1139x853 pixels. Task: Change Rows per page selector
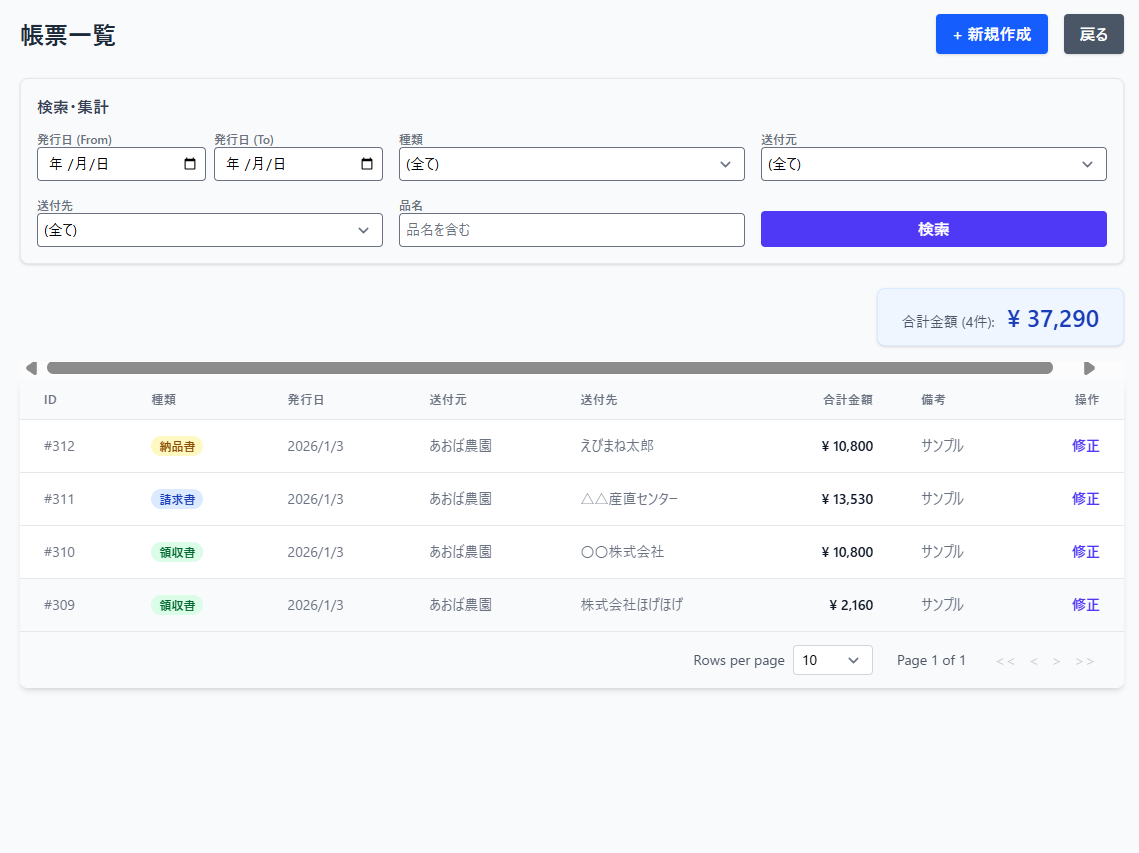coord(832,660)
